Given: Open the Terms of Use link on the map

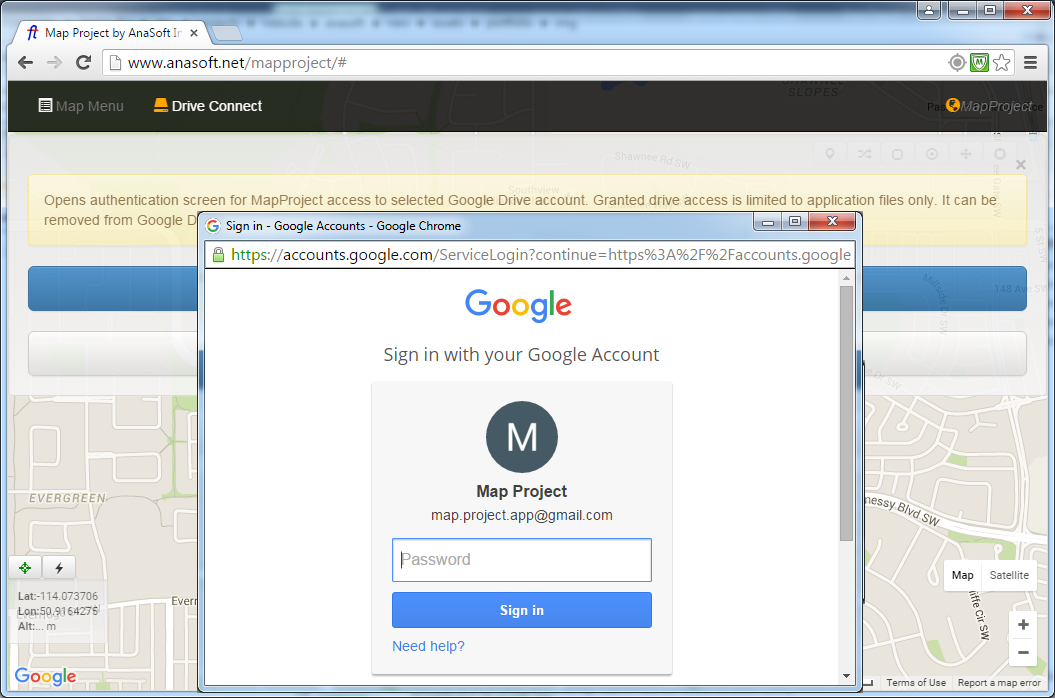Looking at the screenshot, I should click(916, 683).
